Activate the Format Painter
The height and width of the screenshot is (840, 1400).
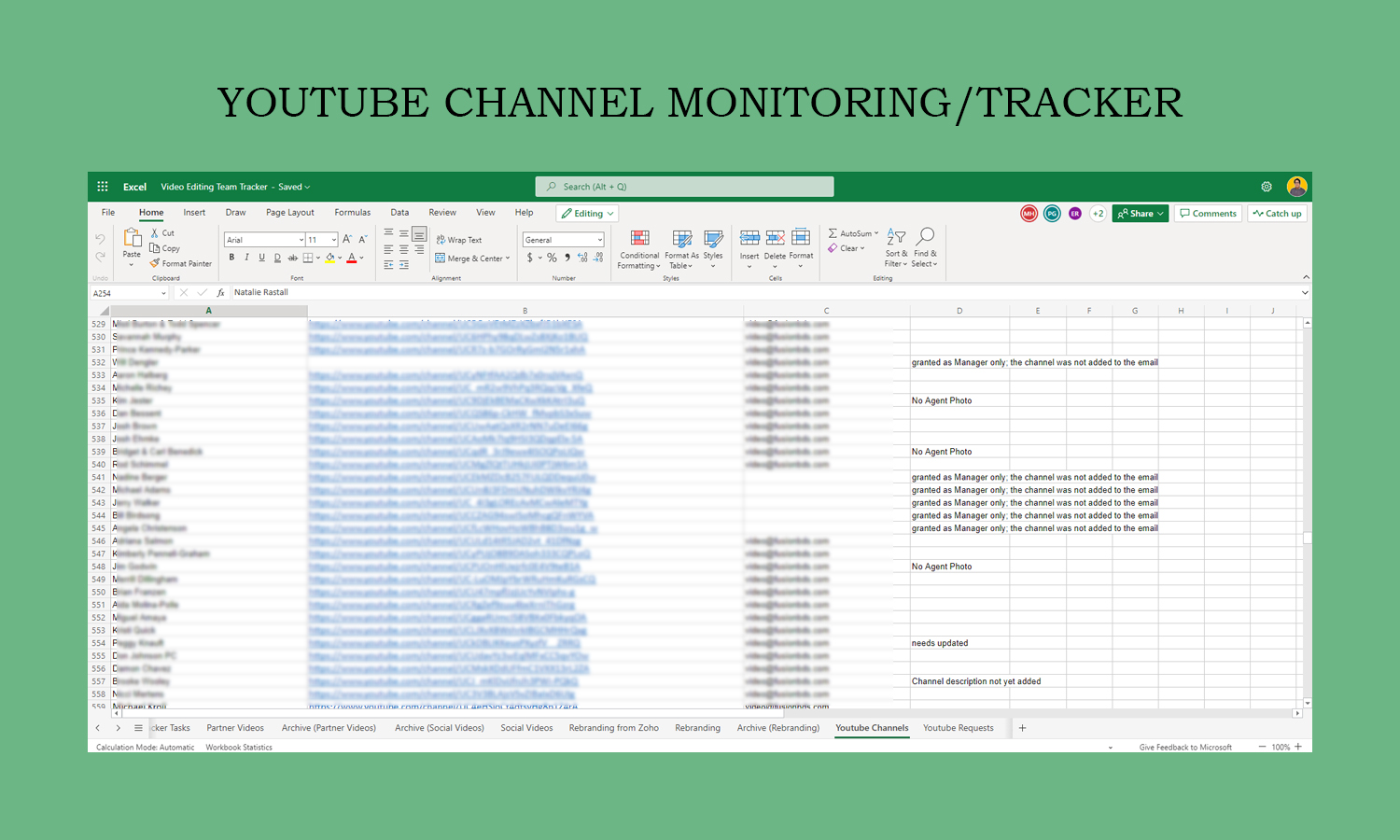click(x=181, y=263)
